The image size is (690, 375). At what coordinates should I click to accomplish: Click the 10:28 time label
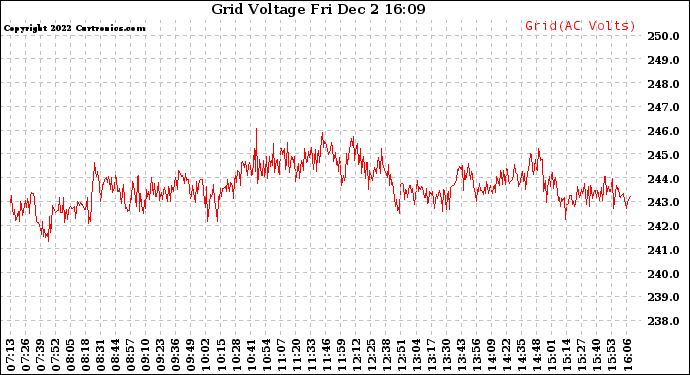[x=235, y=355]
